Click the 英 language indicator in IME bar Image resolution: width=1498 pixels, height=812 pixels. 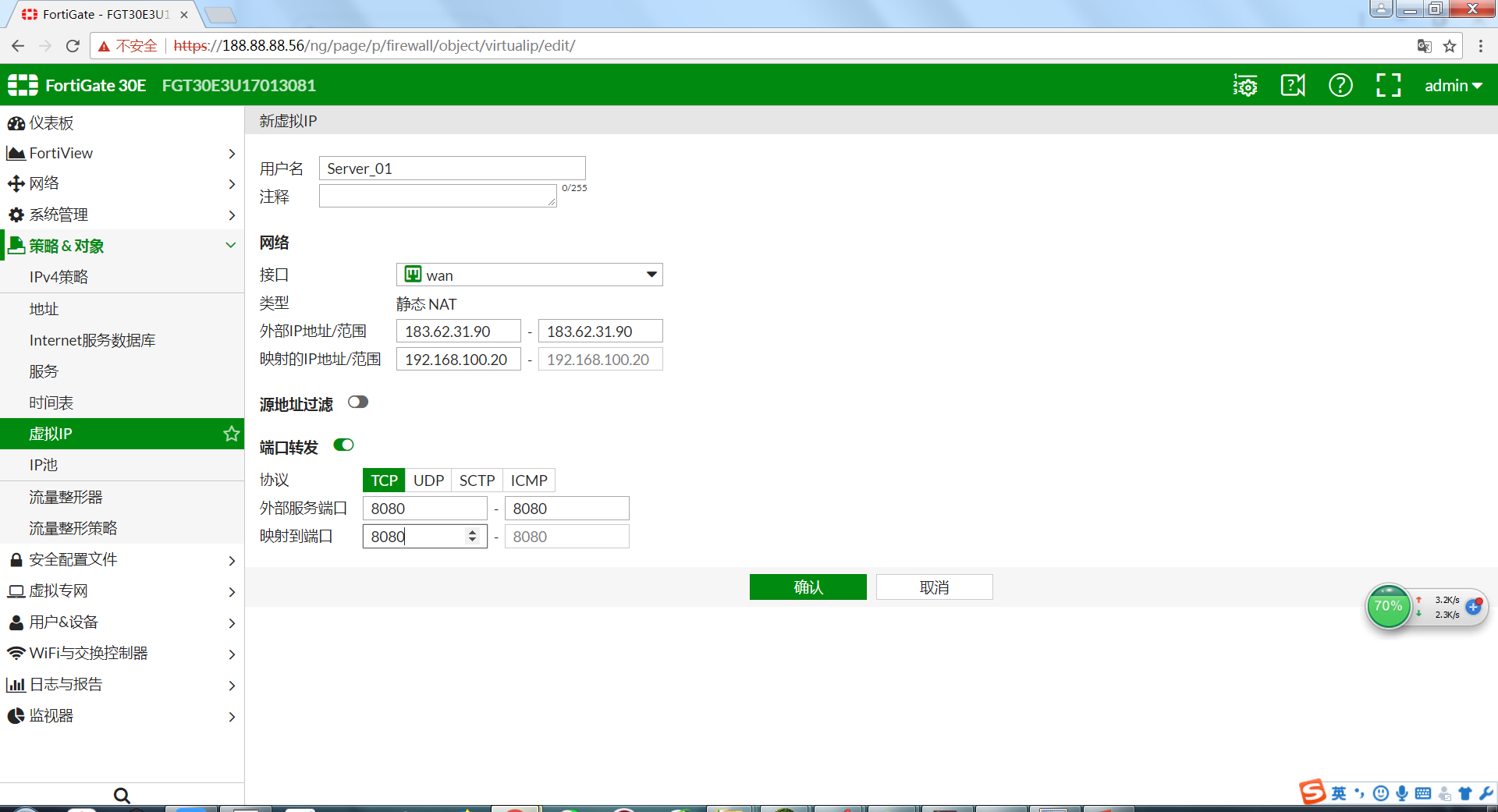tap(1339, 793)
